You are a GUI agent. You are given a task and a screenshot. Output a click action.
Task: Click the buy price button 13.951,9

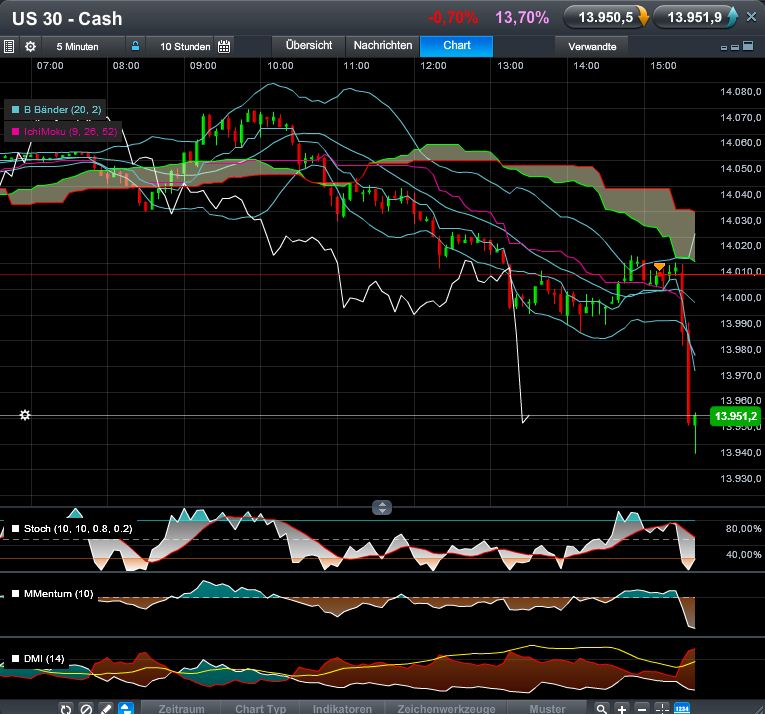[696, 18]
